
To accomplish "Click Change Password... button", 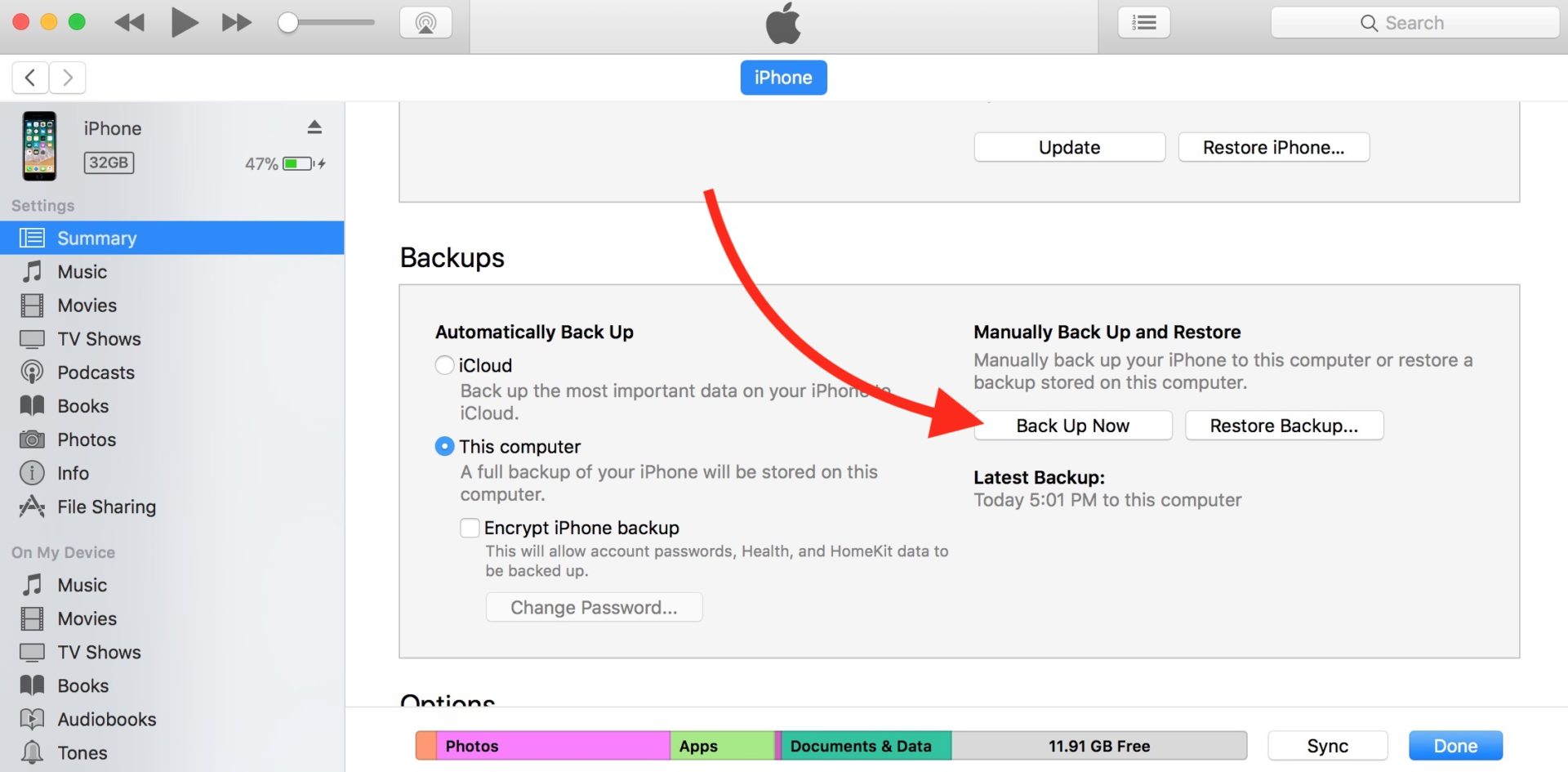I will pyautogui.click(x=594, y=607).
